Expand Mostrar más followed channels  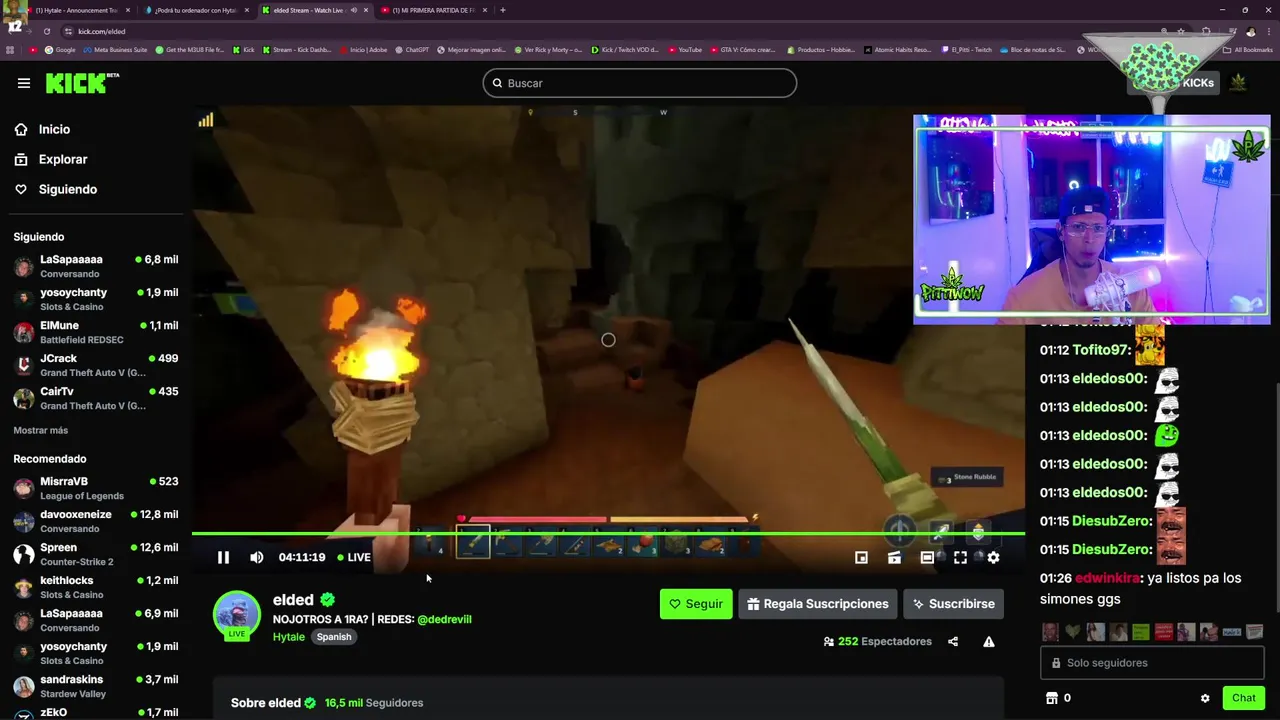(x=41, y=430)
